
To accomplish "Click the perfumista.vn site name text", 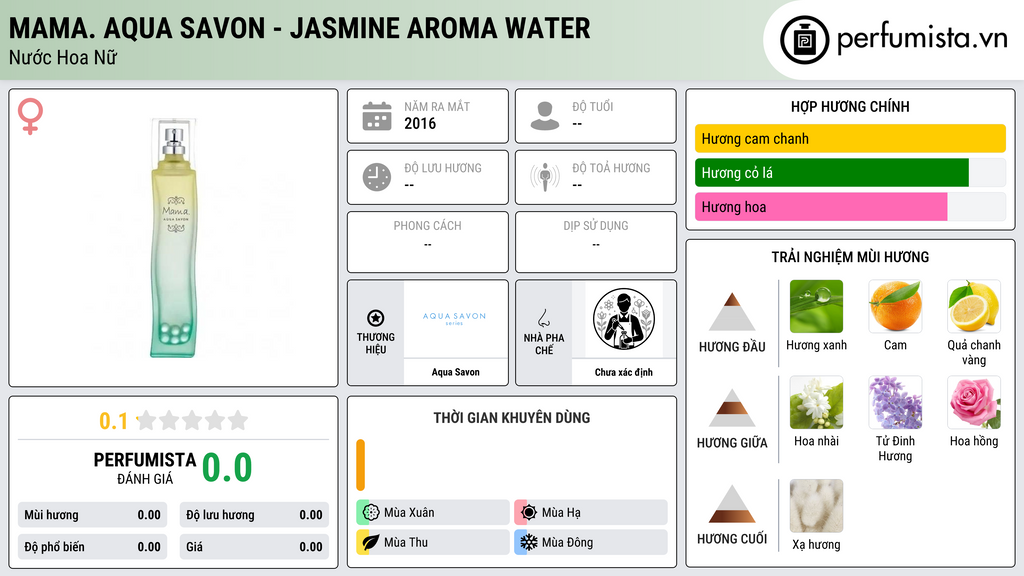I will 922,39.
